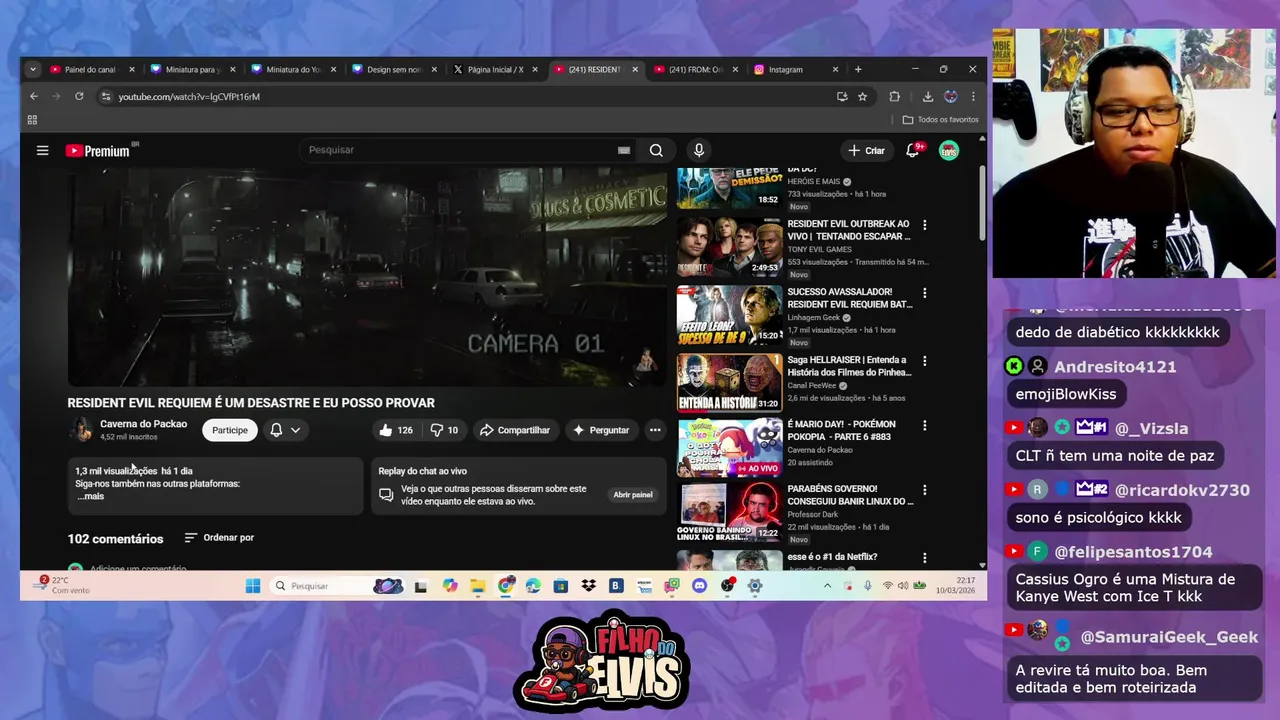1280x720 pixels.
Task: Open Chrome three-dot menu
Action: [973, 96]
